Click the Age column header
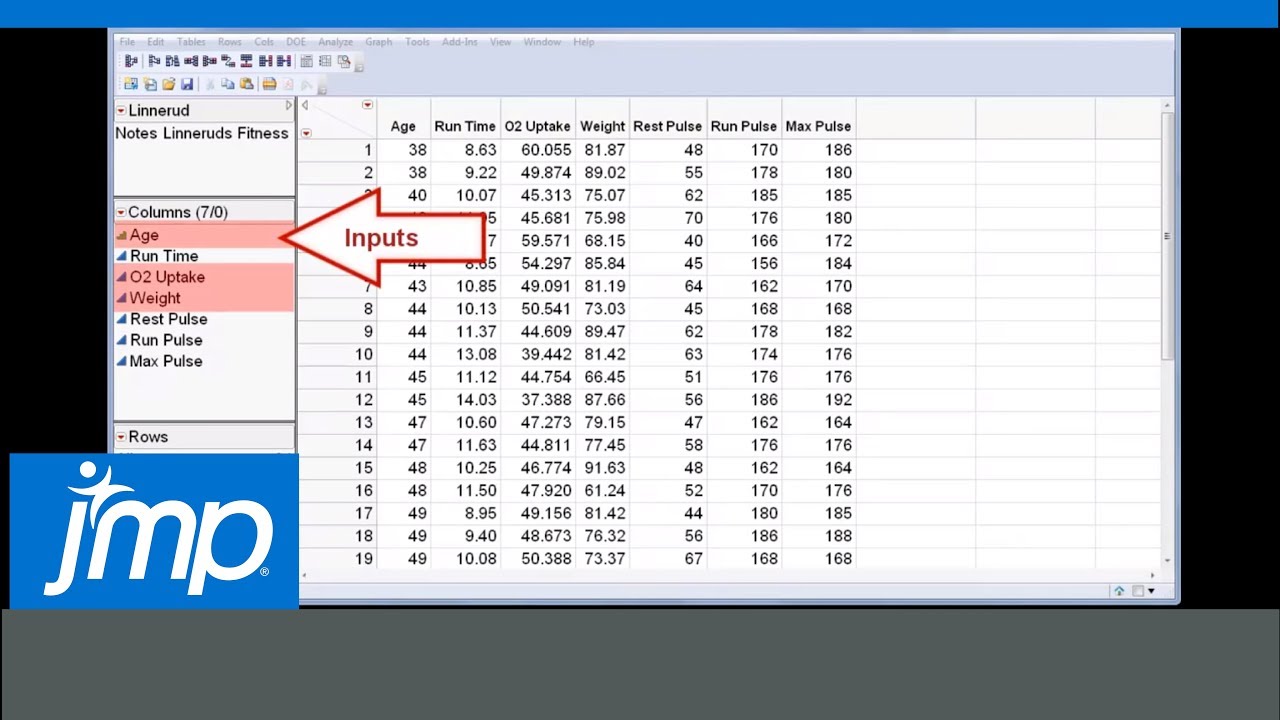Image resolution: width=1280 pixels, height=720 pixels. (403, 126)
